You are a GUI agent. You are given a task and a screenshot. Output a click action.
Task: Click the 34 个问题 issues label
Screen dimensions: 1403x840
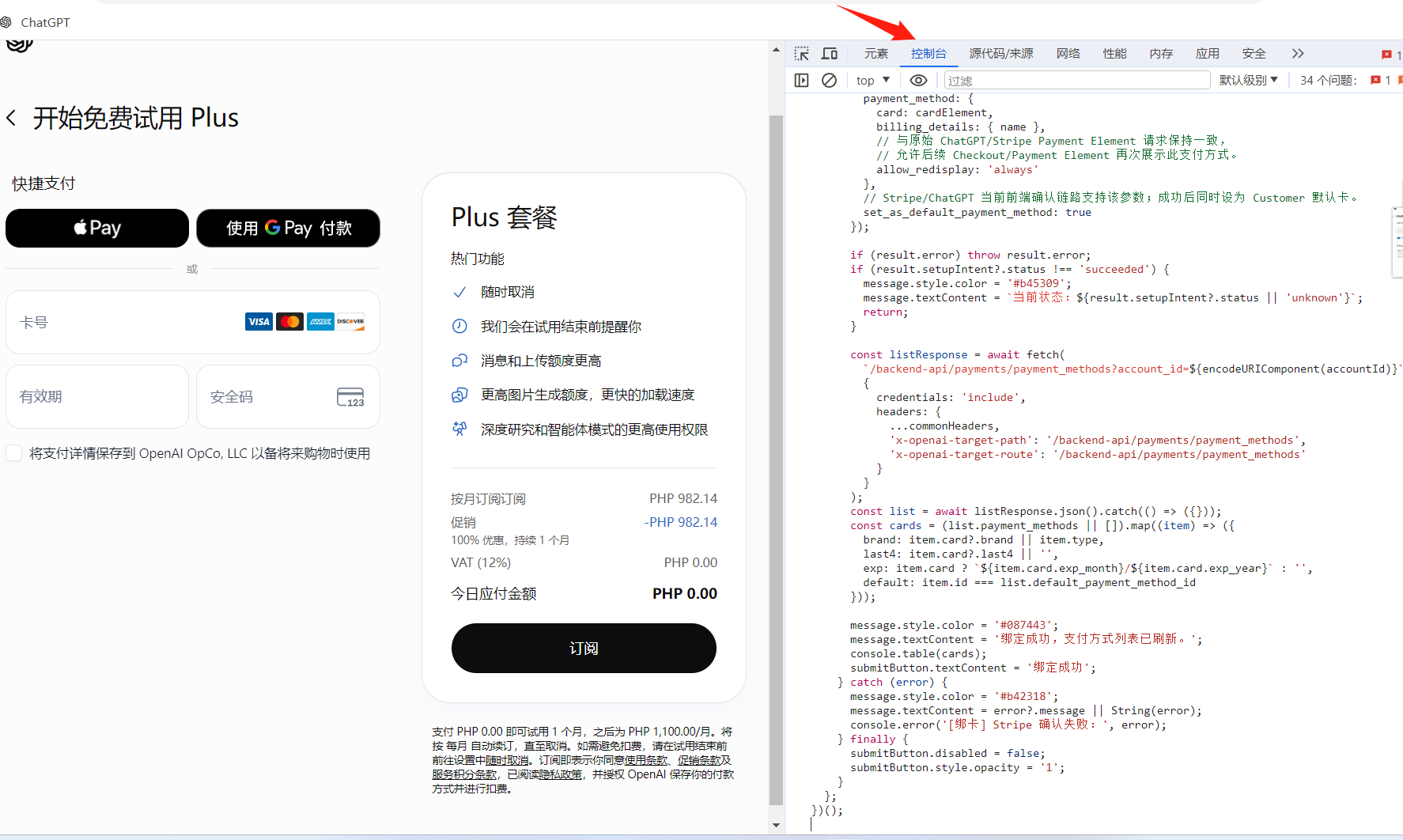point(1329,80)
